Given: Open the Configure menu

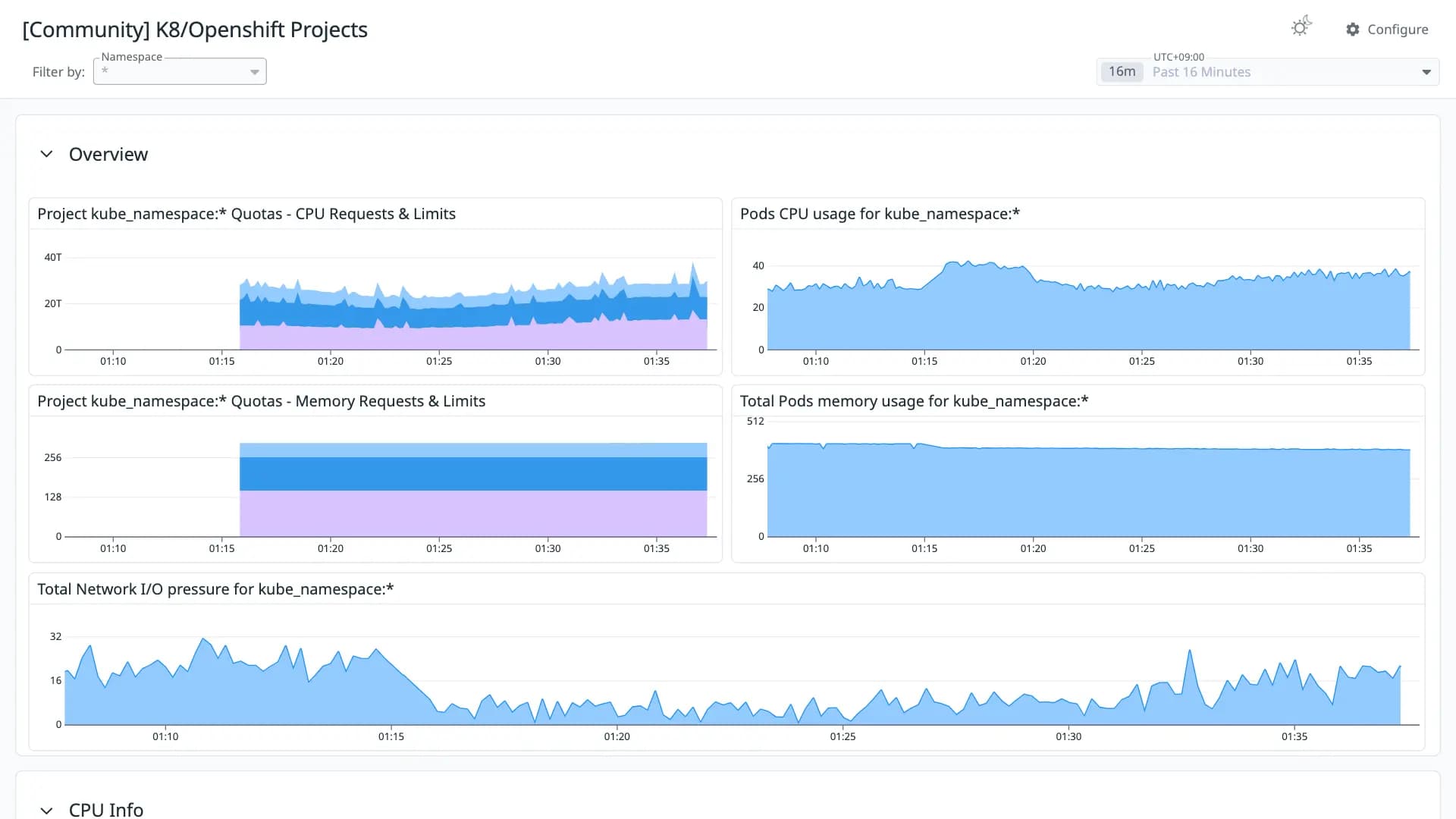Looking at the screenshot, I should pos(1387,30).
